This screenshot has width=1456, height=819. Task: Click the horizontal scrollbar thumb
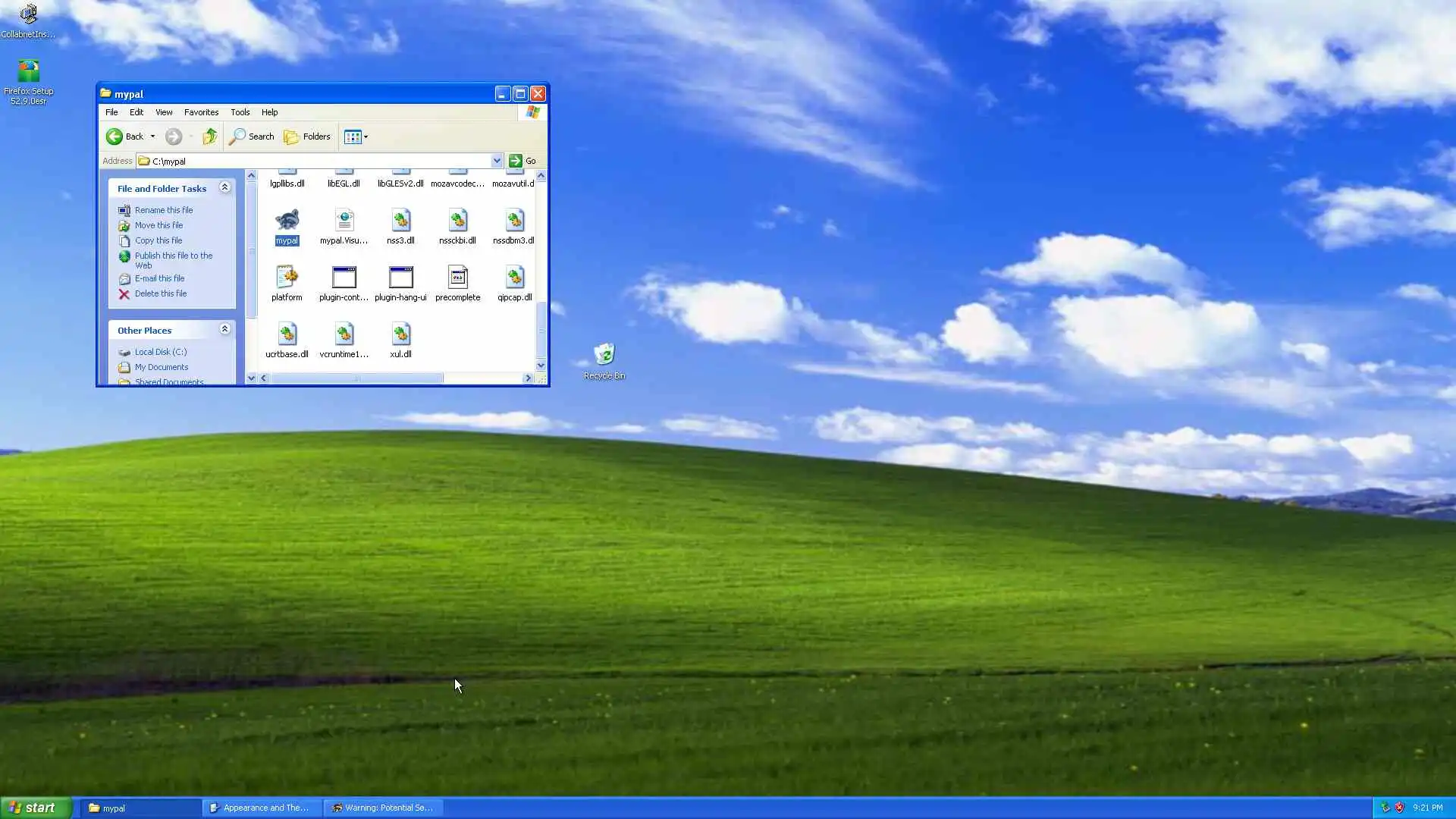356,378
